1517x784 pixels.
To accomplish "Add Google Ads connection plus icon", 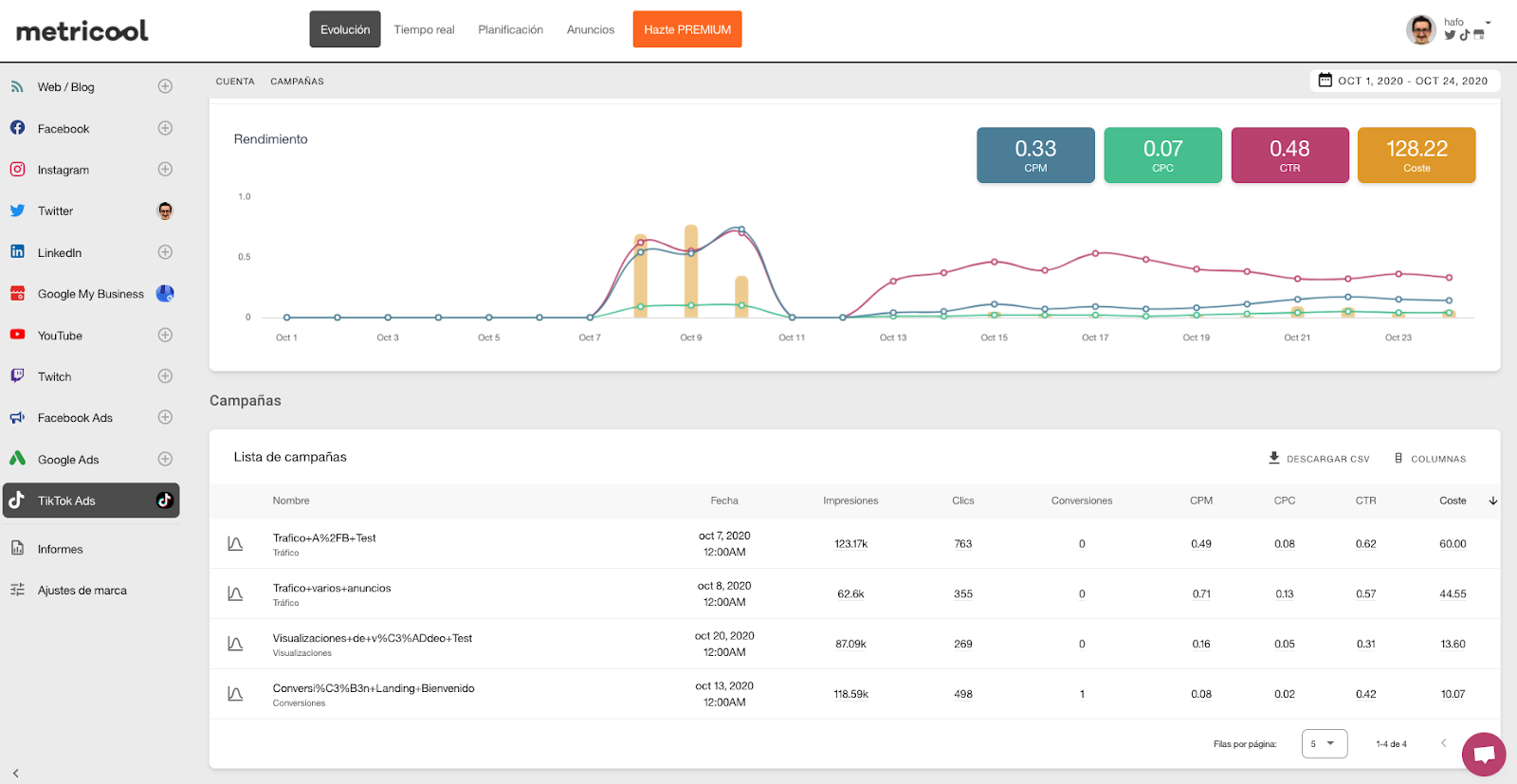I will (165, 459).
